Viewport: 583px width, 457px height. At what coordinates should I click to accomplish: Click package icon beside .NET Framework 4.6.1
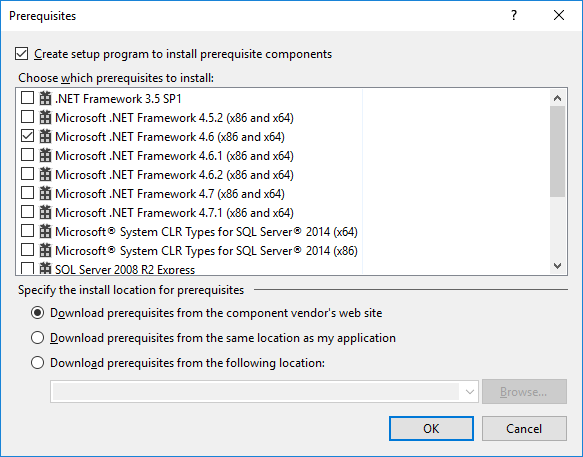click(x=45, y=155)
